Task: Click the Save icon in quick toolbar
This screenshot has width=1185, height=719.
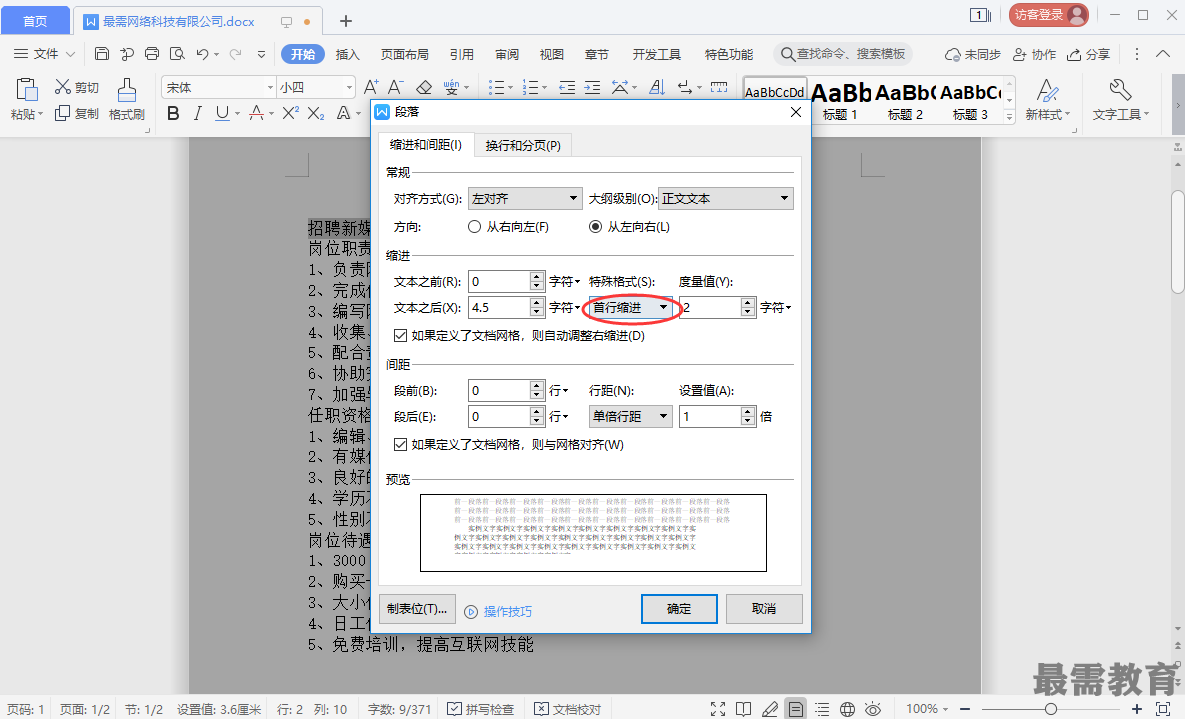Action: point(102,54)
